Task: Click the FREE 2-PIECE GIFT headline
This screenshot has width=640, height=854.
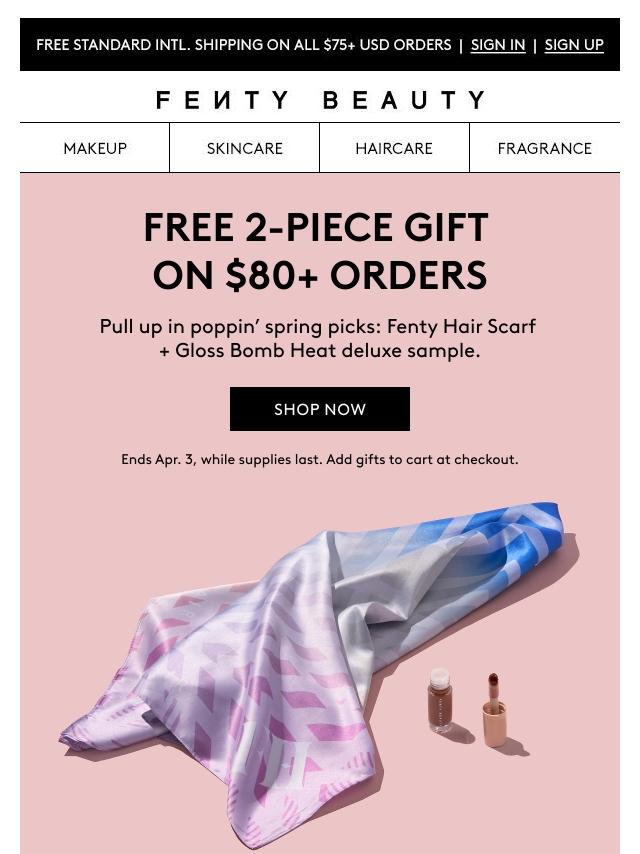Action: 316,227
